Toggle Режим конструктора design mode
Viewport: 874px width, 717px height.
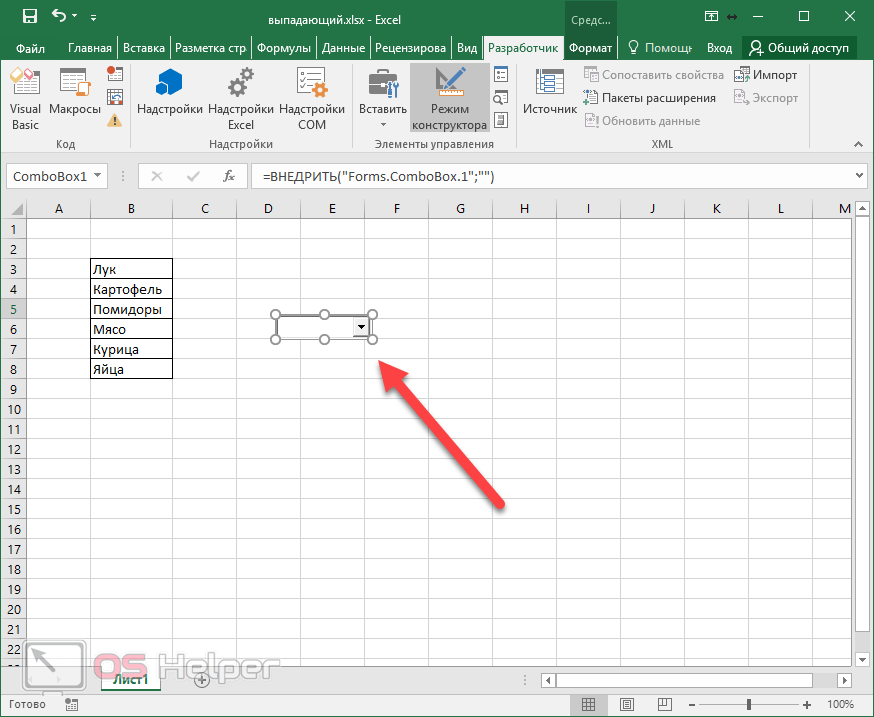pyautogui.click(x=450, y=99)
